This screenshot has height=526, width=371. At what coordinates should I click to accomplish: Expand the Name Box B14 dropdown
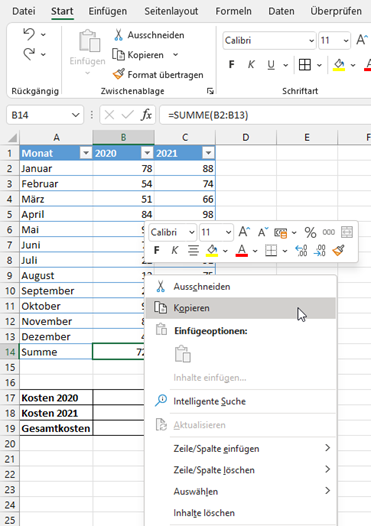(75, 115)
